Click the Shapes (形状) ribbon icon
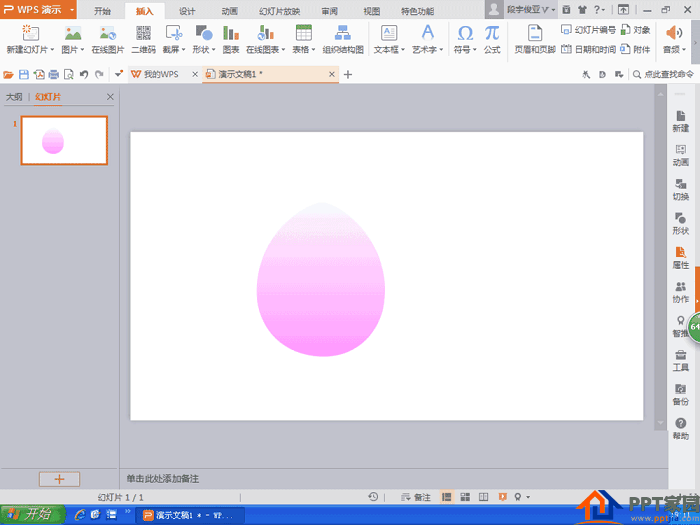Viewport: 700px width, 525px height. [204, 33]
